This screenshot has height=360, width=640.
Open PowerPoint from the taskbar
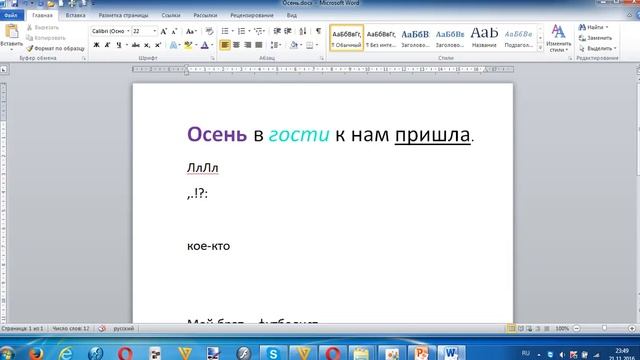click(421, 353)
